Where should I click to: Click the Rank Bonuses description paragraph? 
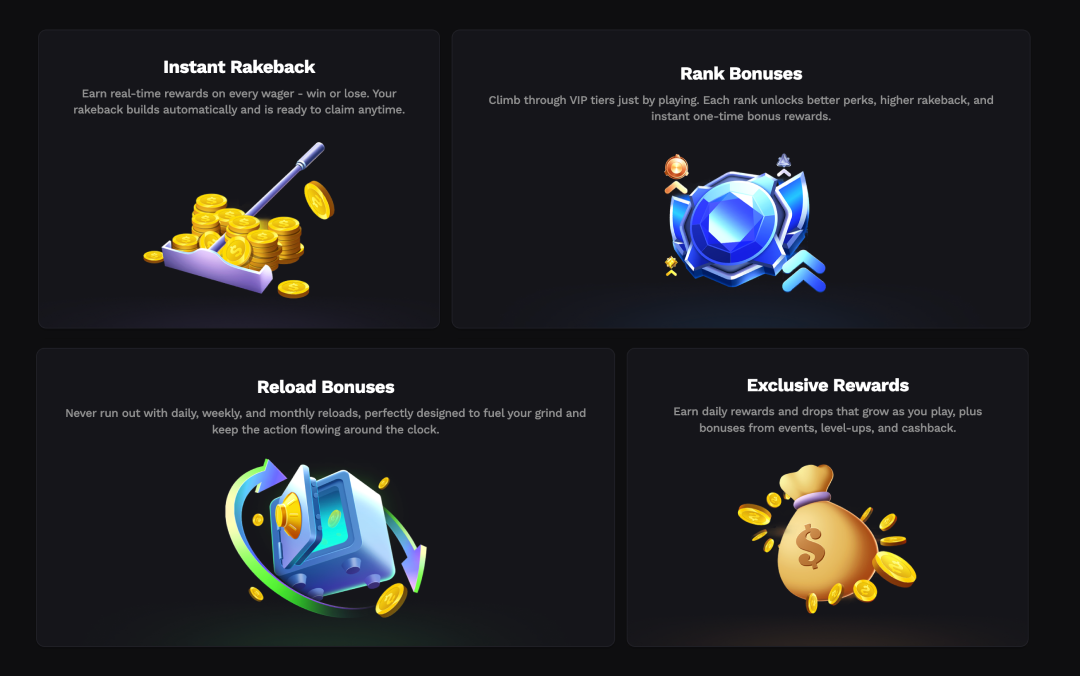741,108
